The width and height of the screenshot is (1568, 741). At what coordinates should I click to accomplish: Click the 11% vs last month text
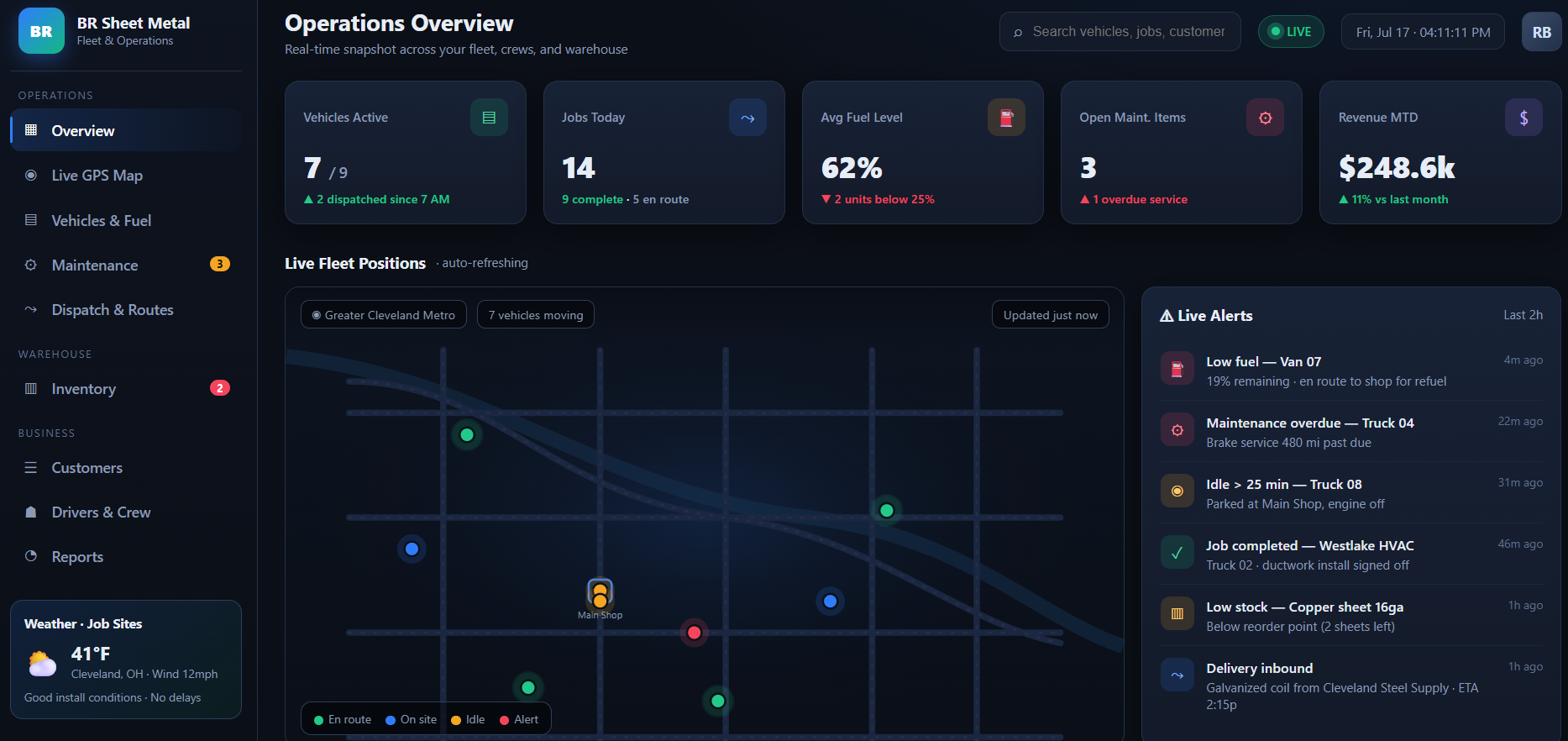point(1393,199)
